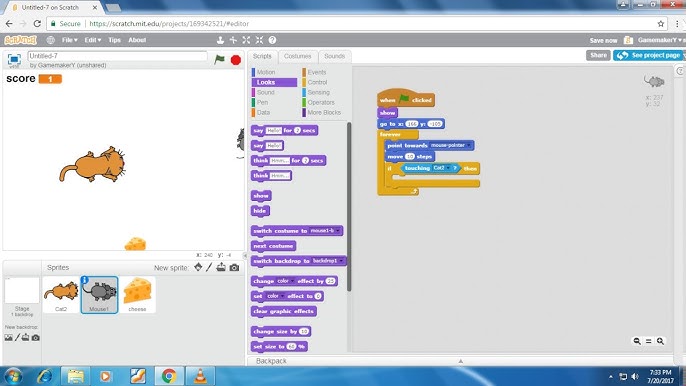The width and height of the screenshot is (686, 386).
Task: Switch to the Scripts tab
Action: (x=262, y=56)
